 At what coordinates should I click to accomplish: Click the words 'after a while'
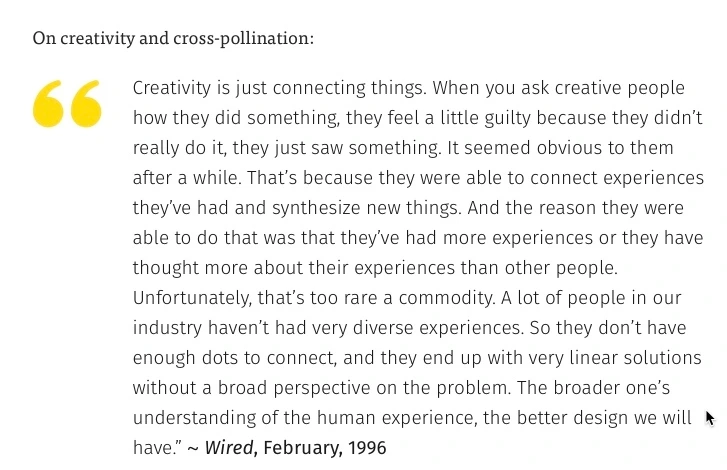click(x=185, y=178)
